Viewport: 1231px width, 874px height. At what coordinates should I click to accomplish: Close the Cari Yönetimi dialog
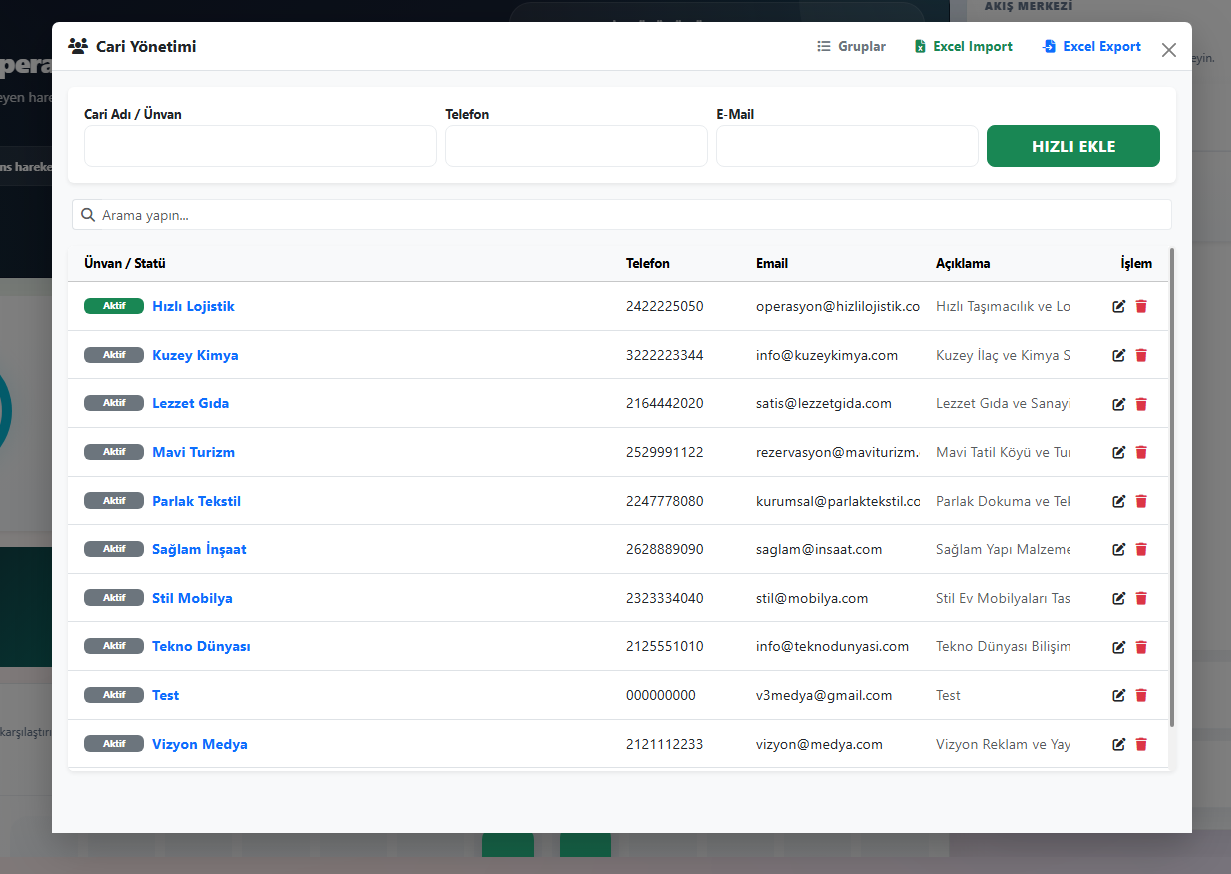point(1169,50)
